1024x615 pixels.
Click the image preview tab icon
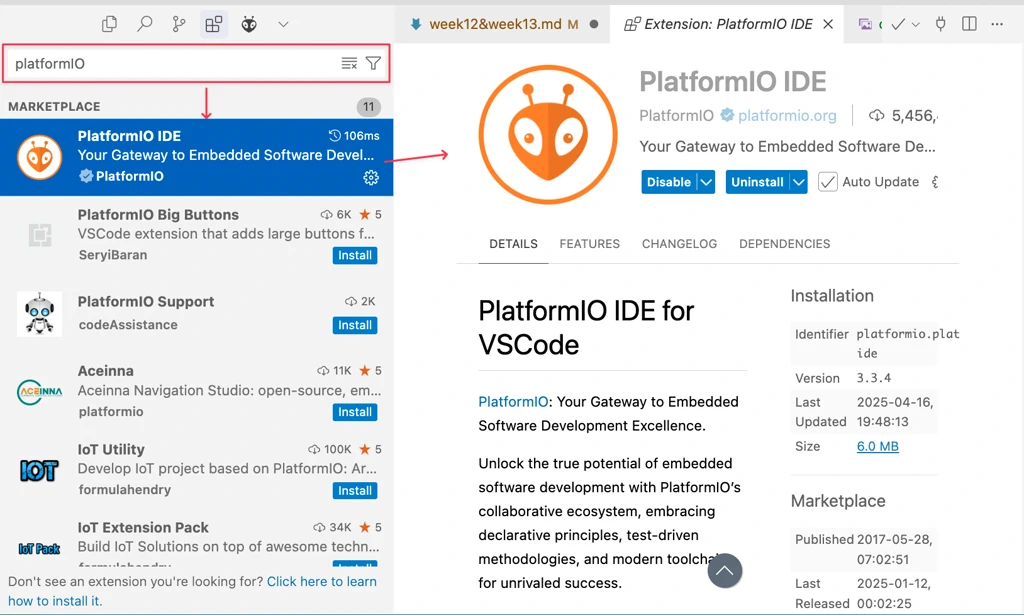tap(865, 24)
